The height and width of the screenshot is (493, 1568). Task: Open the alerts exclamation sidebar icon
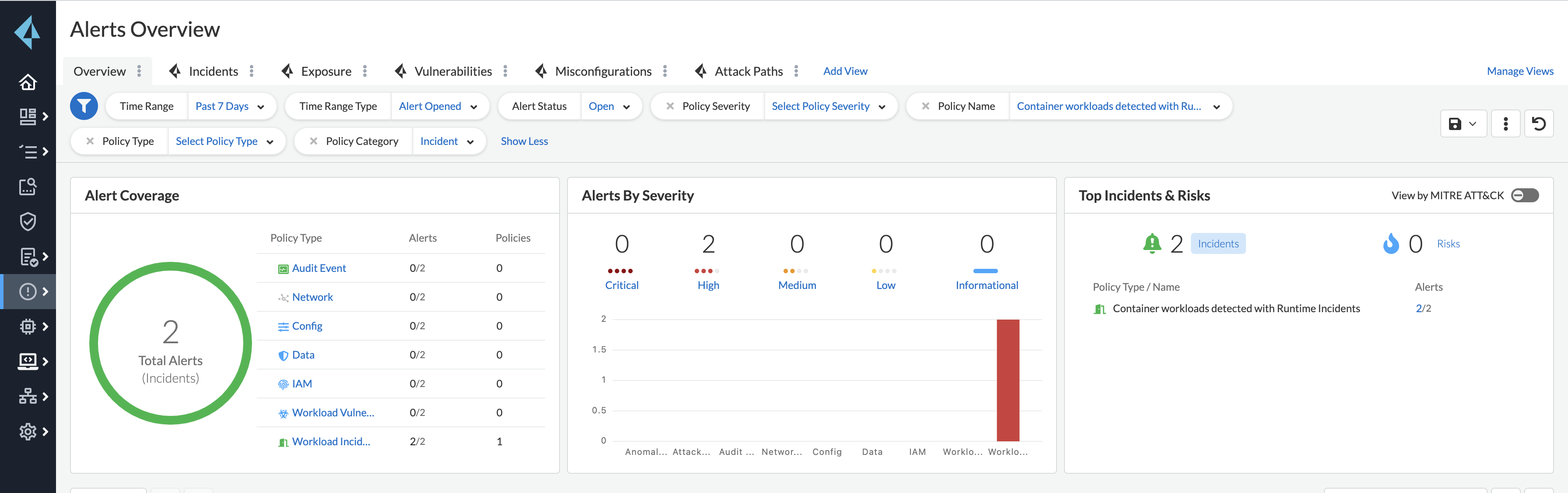pos(28,291)
